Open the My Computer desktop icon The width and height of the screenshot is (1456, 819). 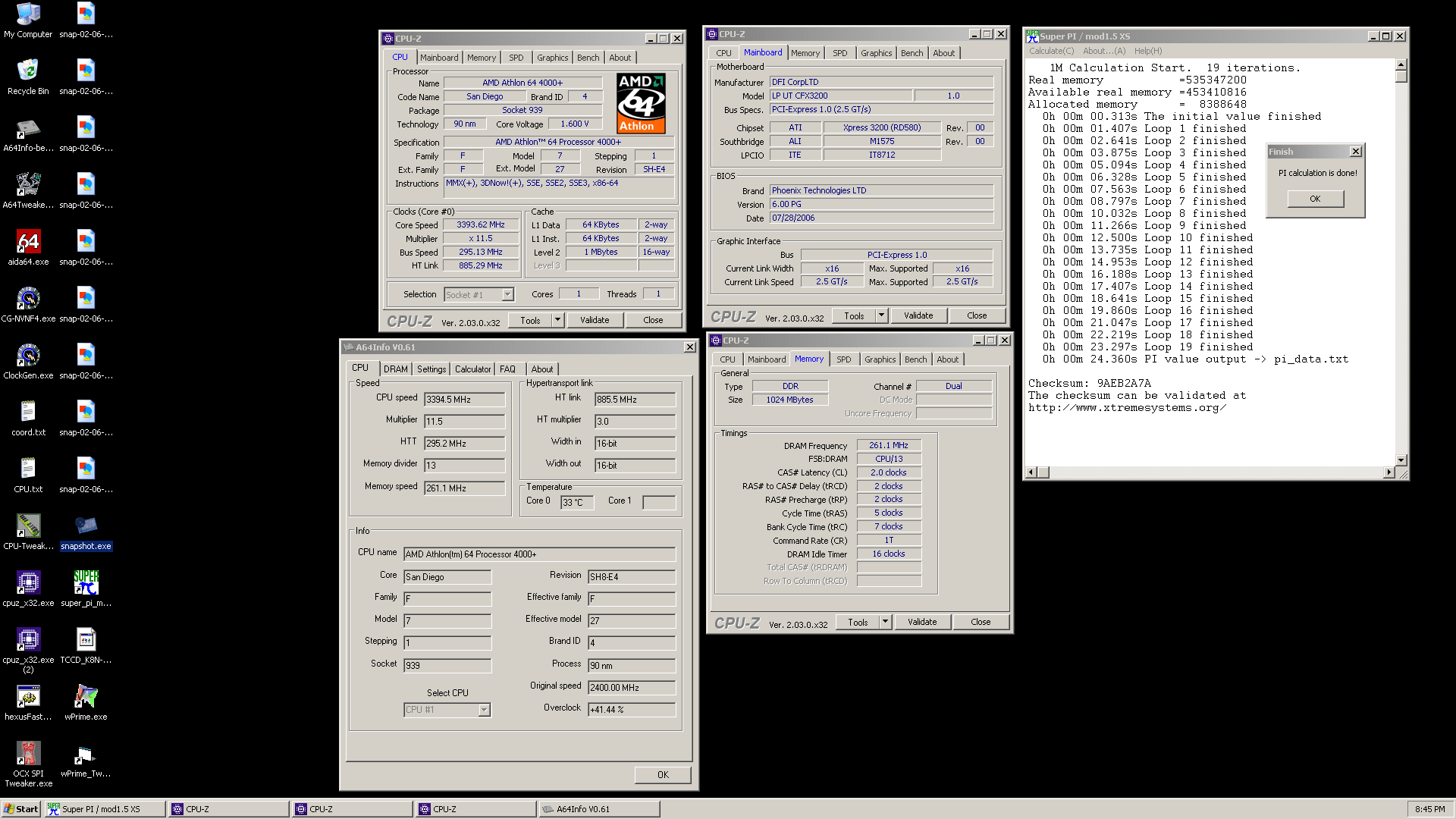tap(28, 20)
